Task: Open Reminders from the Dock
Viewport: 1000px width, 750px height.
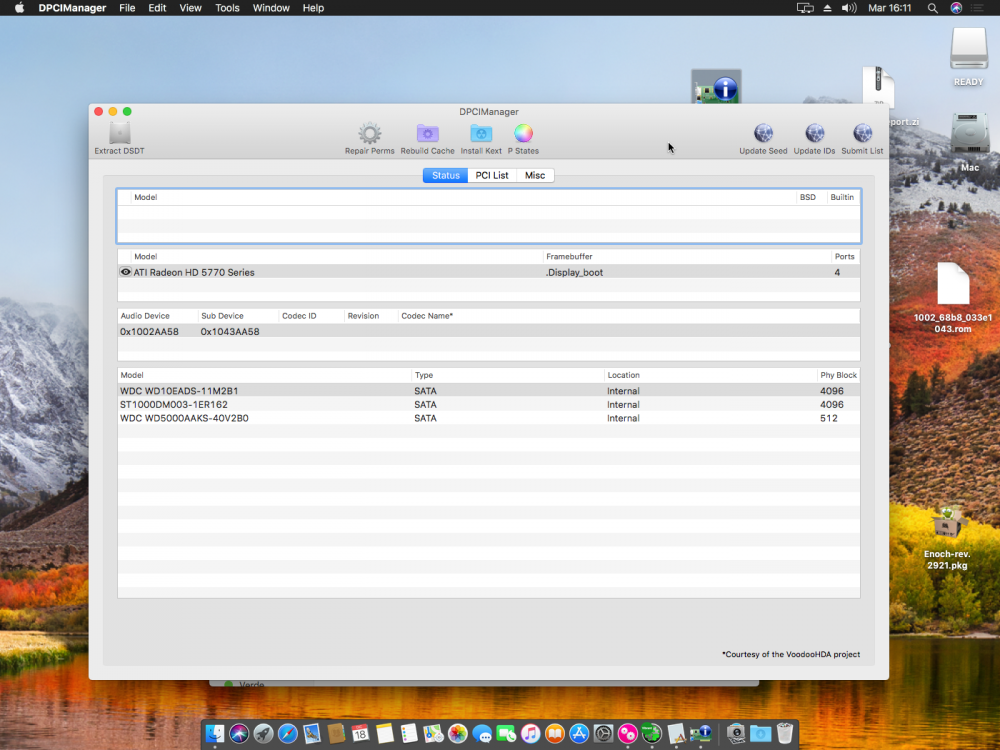Action: pyautogui.click(x=409, y=734)
